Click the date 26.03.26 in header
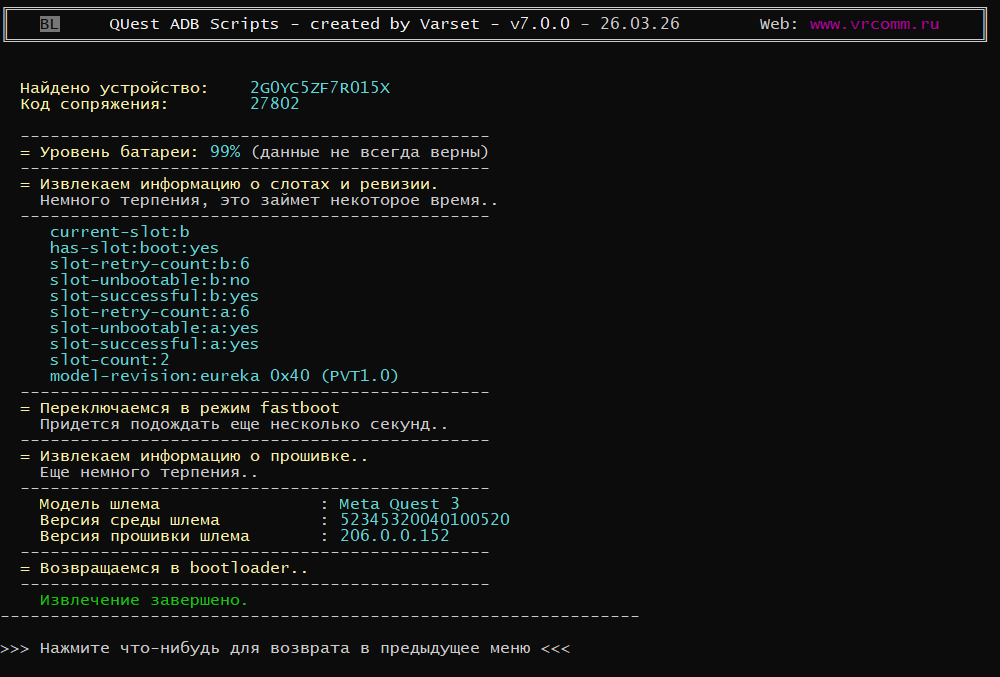This screenshot has height=677, width=1000. coord(640,24)
